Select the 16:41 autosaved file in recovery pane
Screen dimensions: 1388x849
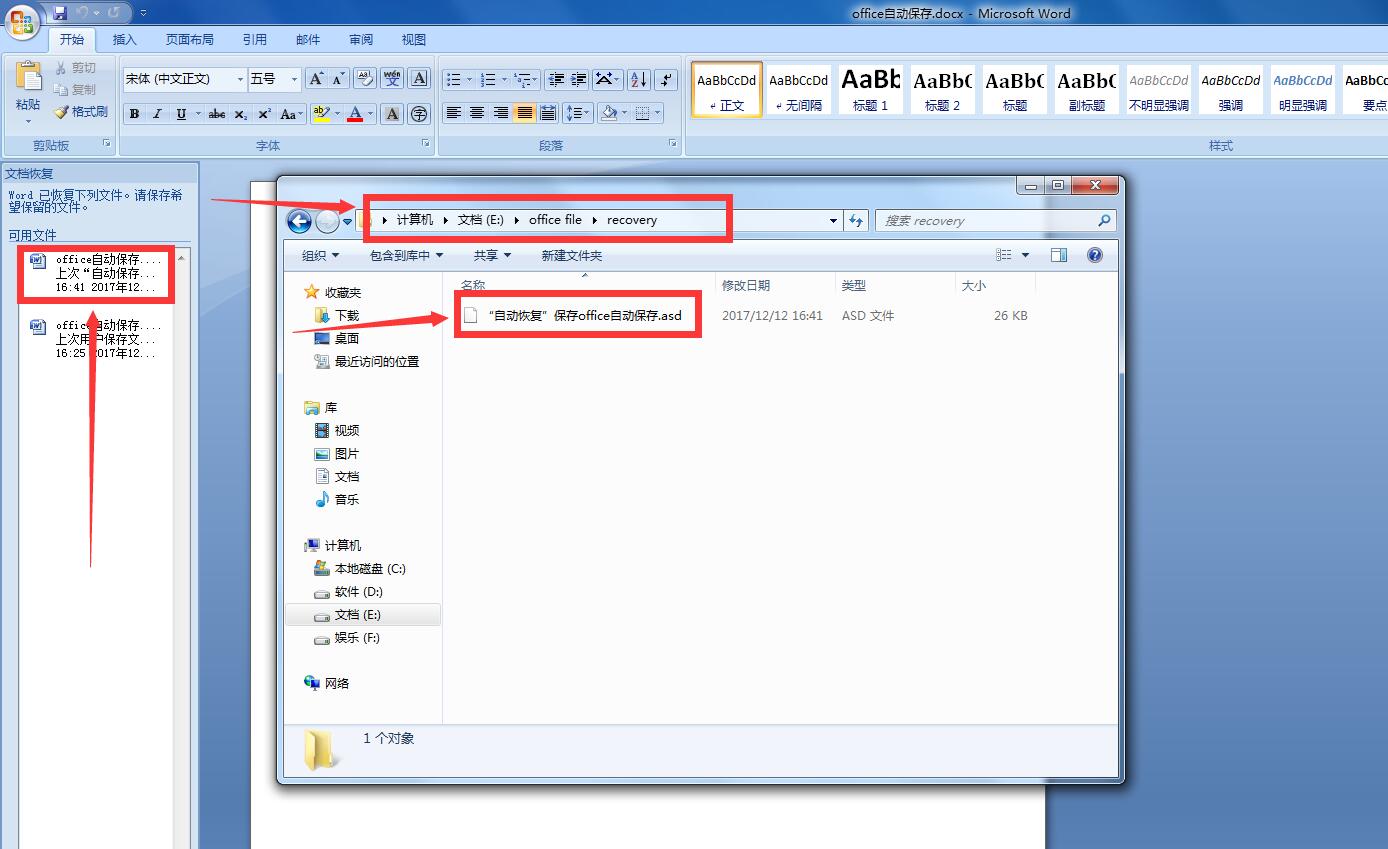(95, 273)
